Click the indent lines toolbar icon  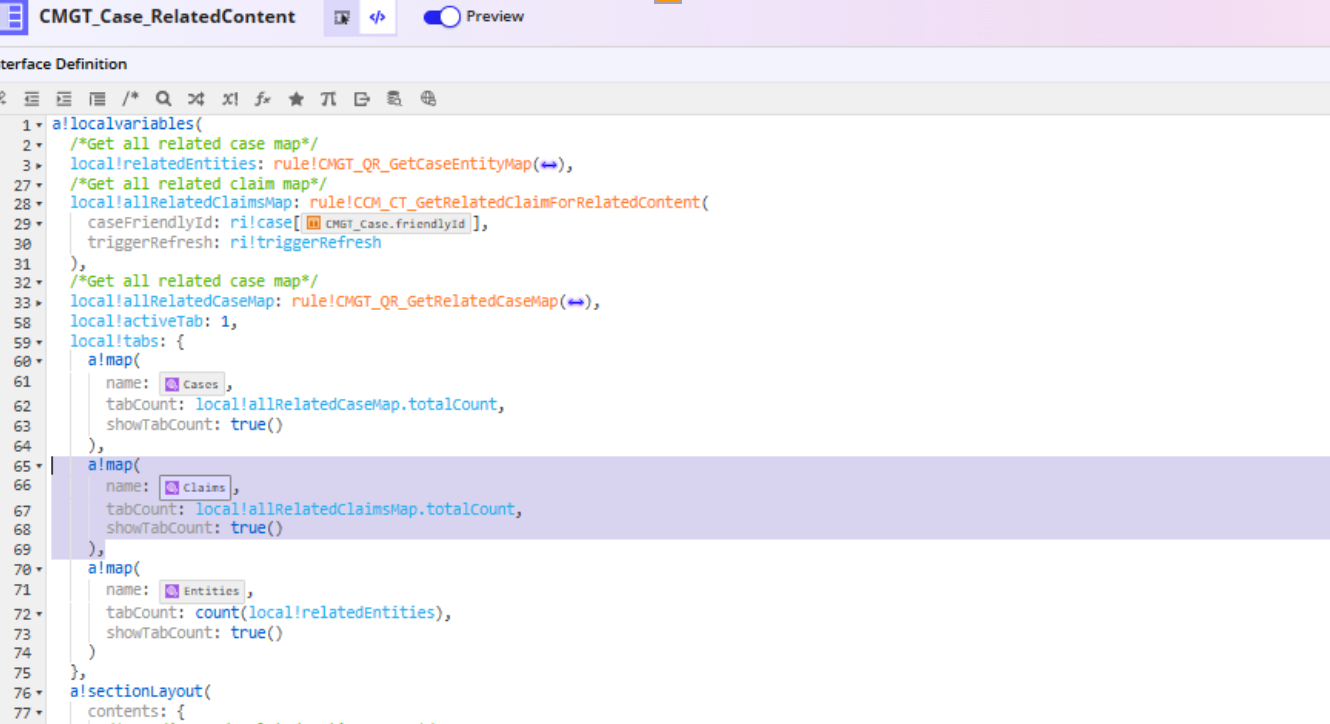pos(64,99)
